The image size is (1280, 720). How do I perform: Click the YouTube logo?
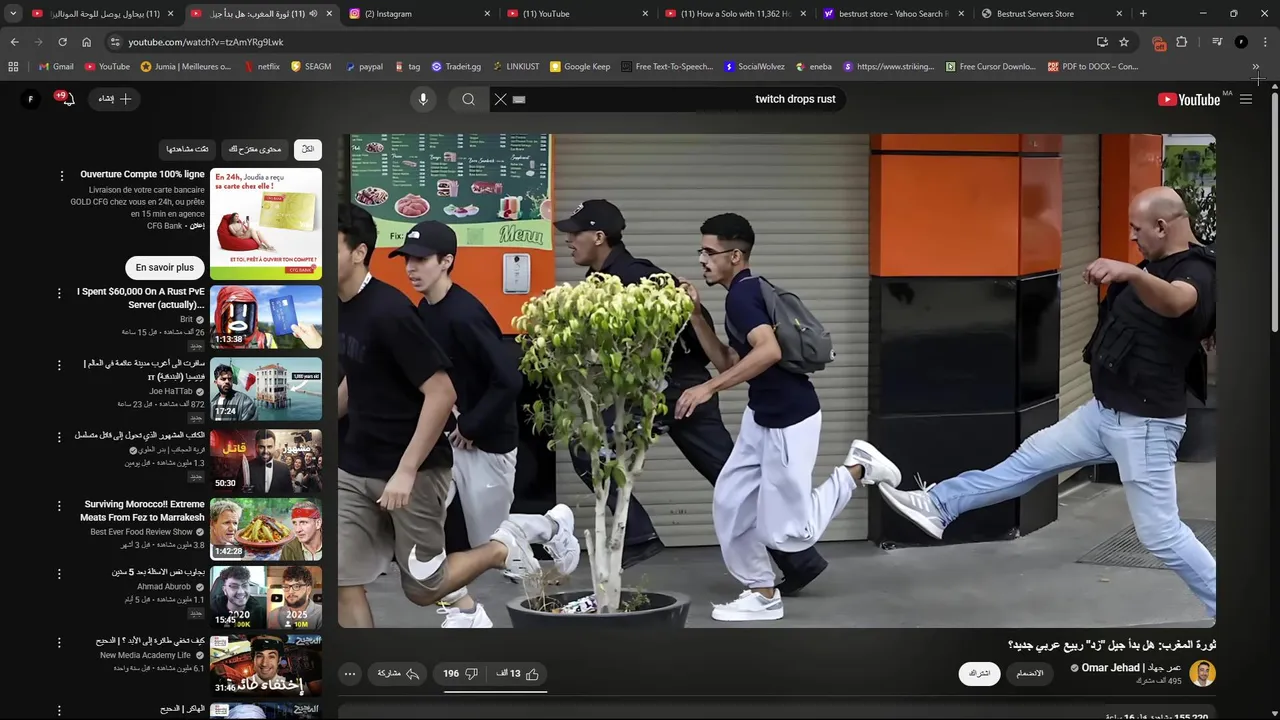click(x=1188, y=99)
